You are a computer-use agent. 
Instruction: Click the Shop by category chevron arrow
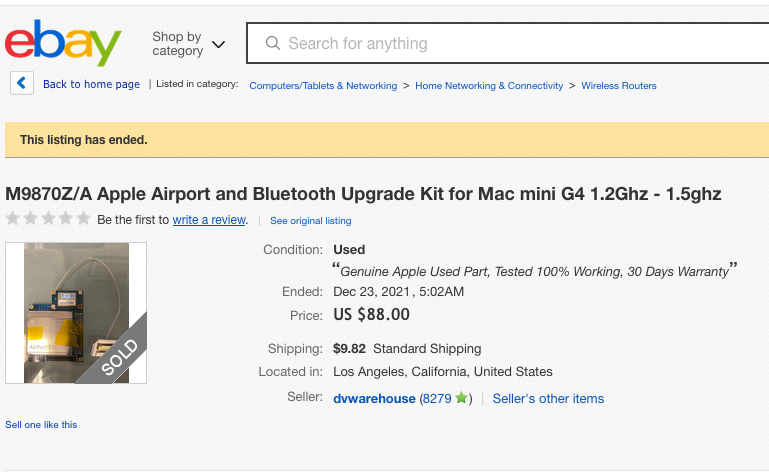[218, 45]
